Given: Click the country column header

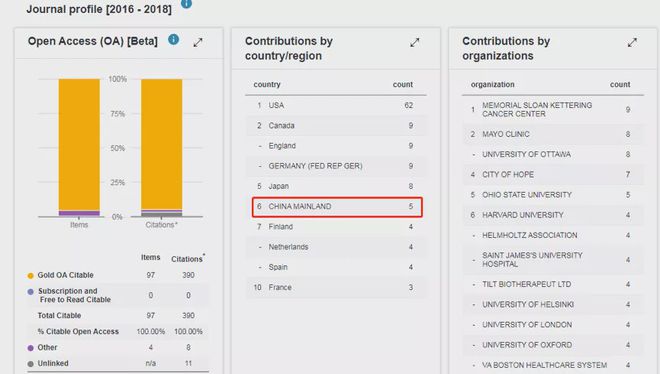Looking at the screenshot, I should click(x=267, y=84).
